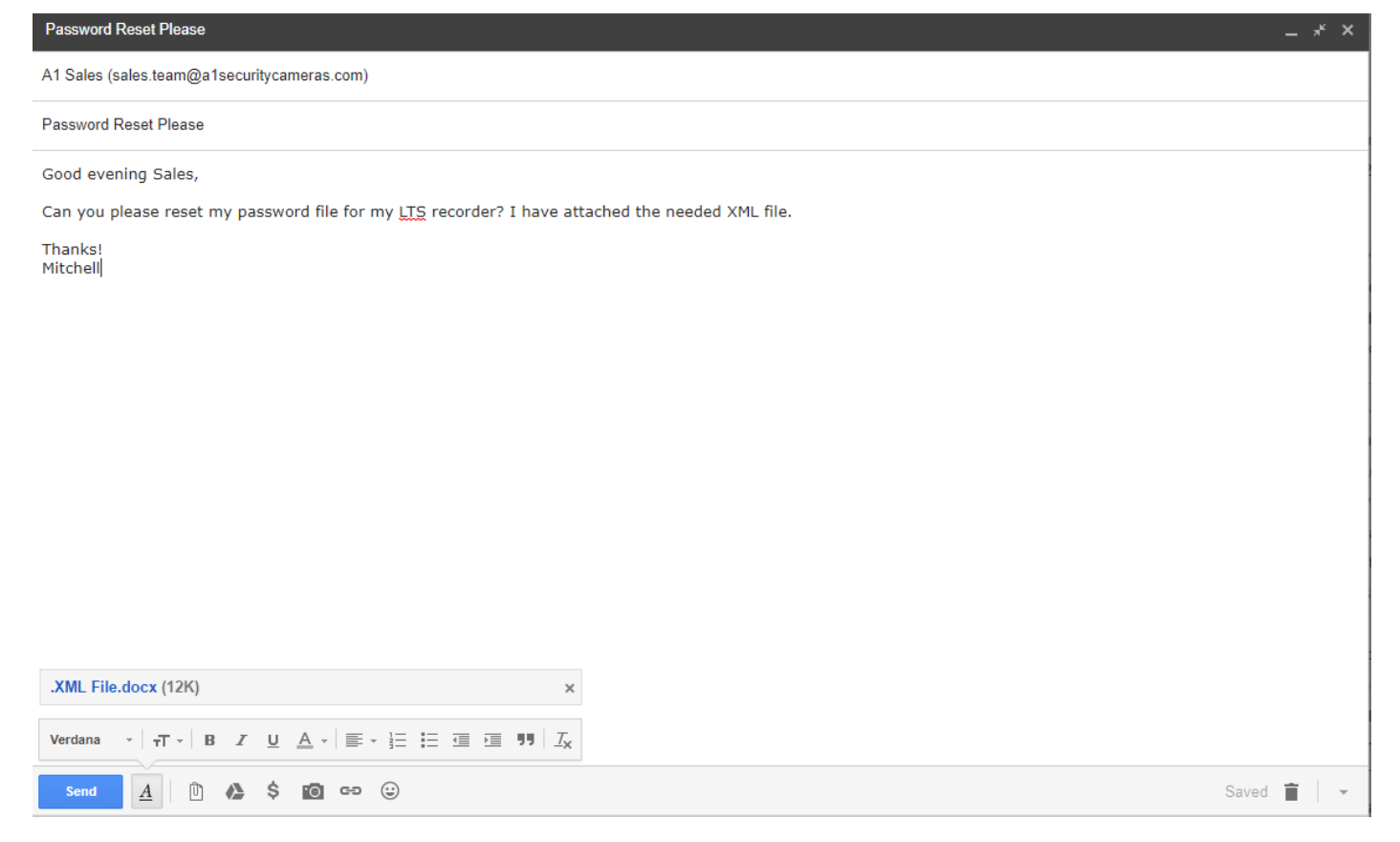Toggle italic formatting
Image resolution: width=1400 pixels, height=842 pixels.
pyautogui.click(x=241, y=740)
